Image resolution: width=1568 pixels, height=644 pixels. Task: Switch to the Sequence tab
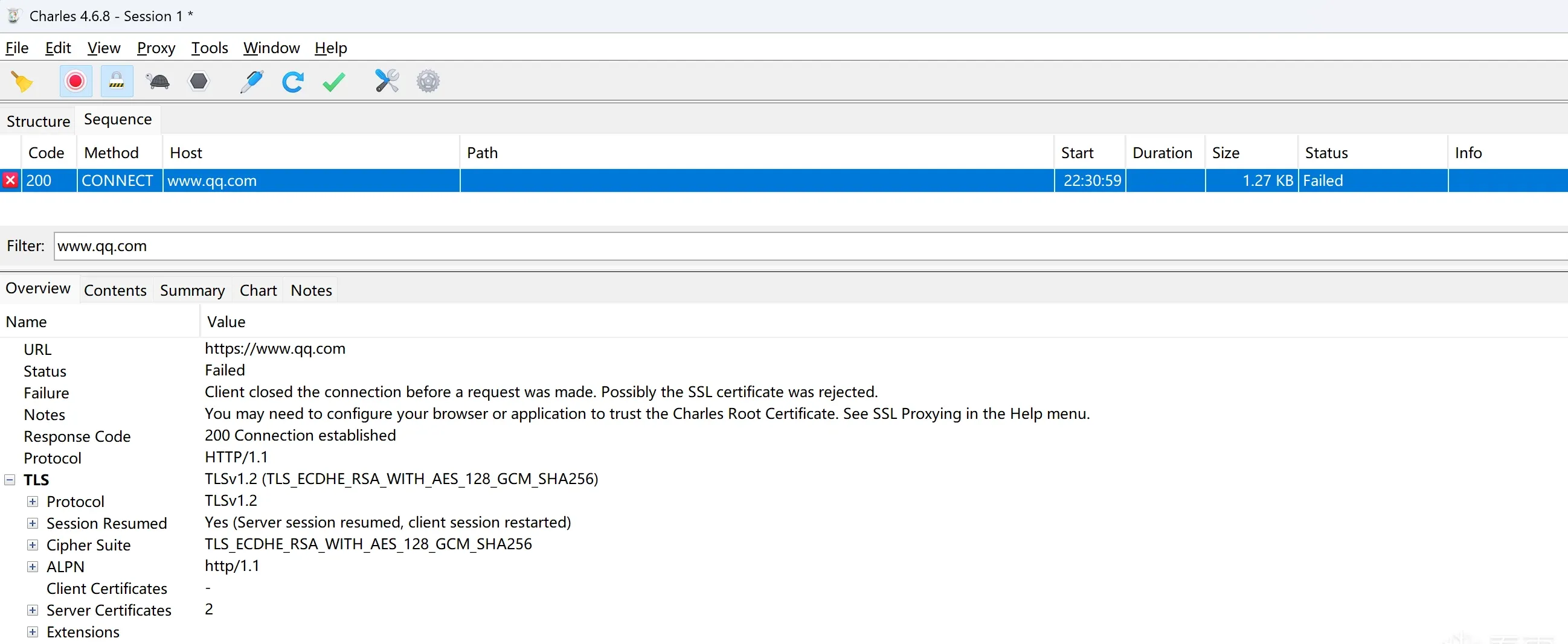pos(117,119)
